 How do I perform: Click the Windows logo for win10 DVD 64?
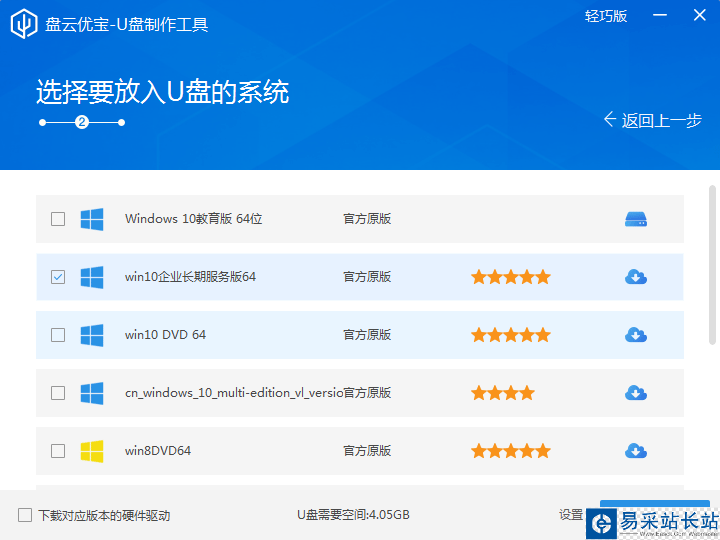point(92,335)
